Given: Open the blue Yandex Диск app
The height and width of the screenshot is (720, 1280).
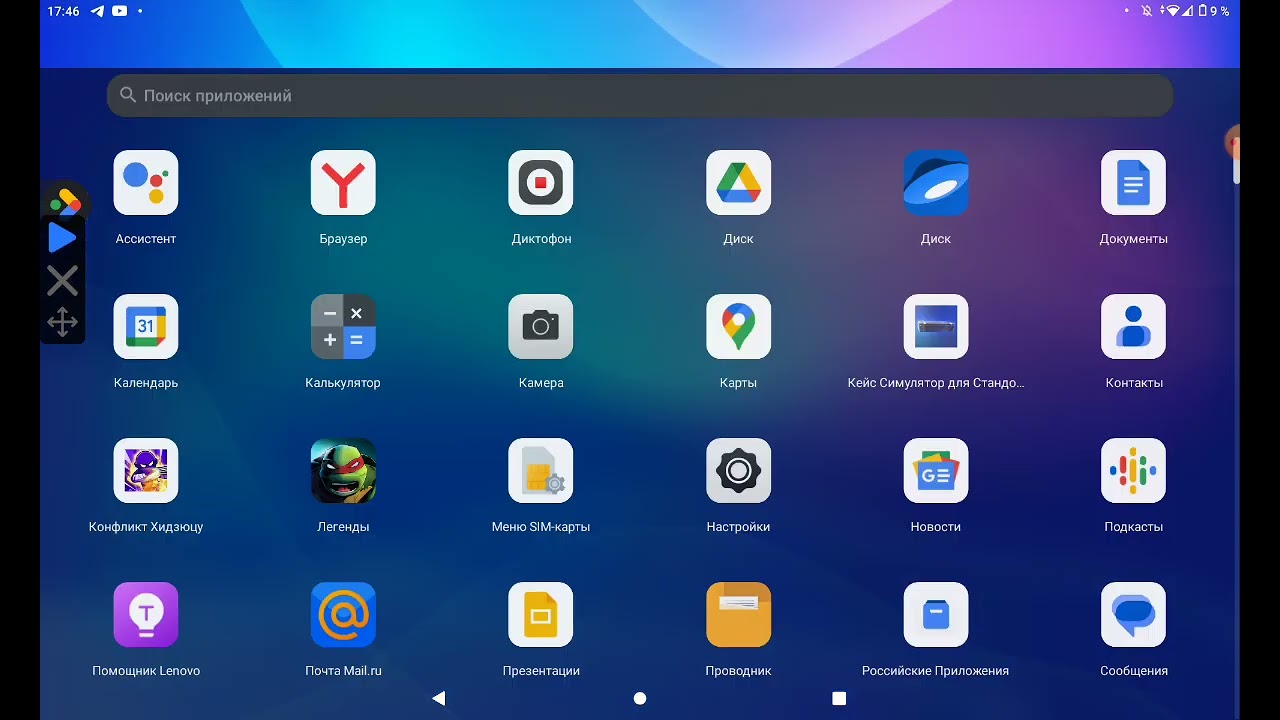Looking at the screenshot, I should [936, 183].
